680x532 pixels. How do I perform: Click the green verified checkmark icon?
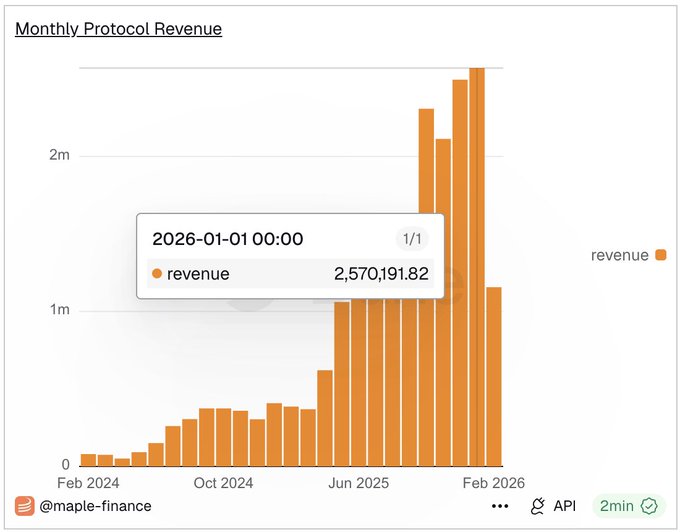(x=650, y=506)
